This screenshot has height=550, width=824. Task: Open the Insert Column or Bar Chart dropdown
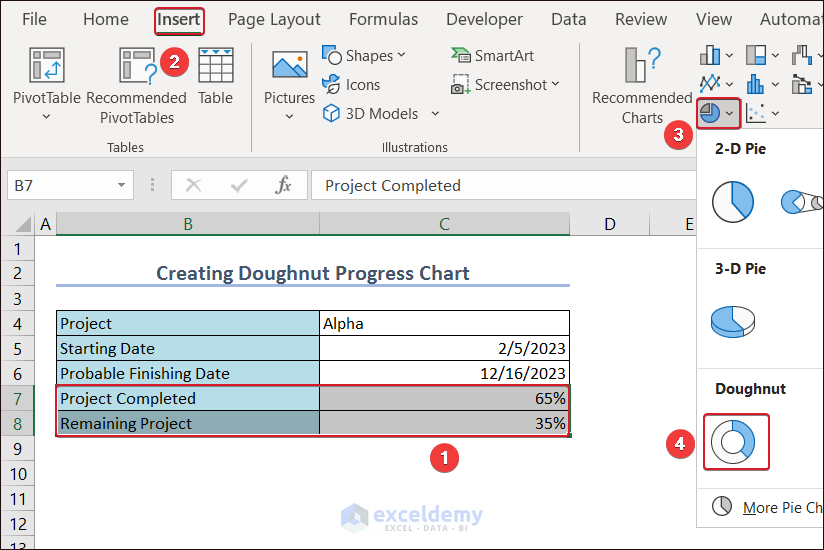[716, 55]
